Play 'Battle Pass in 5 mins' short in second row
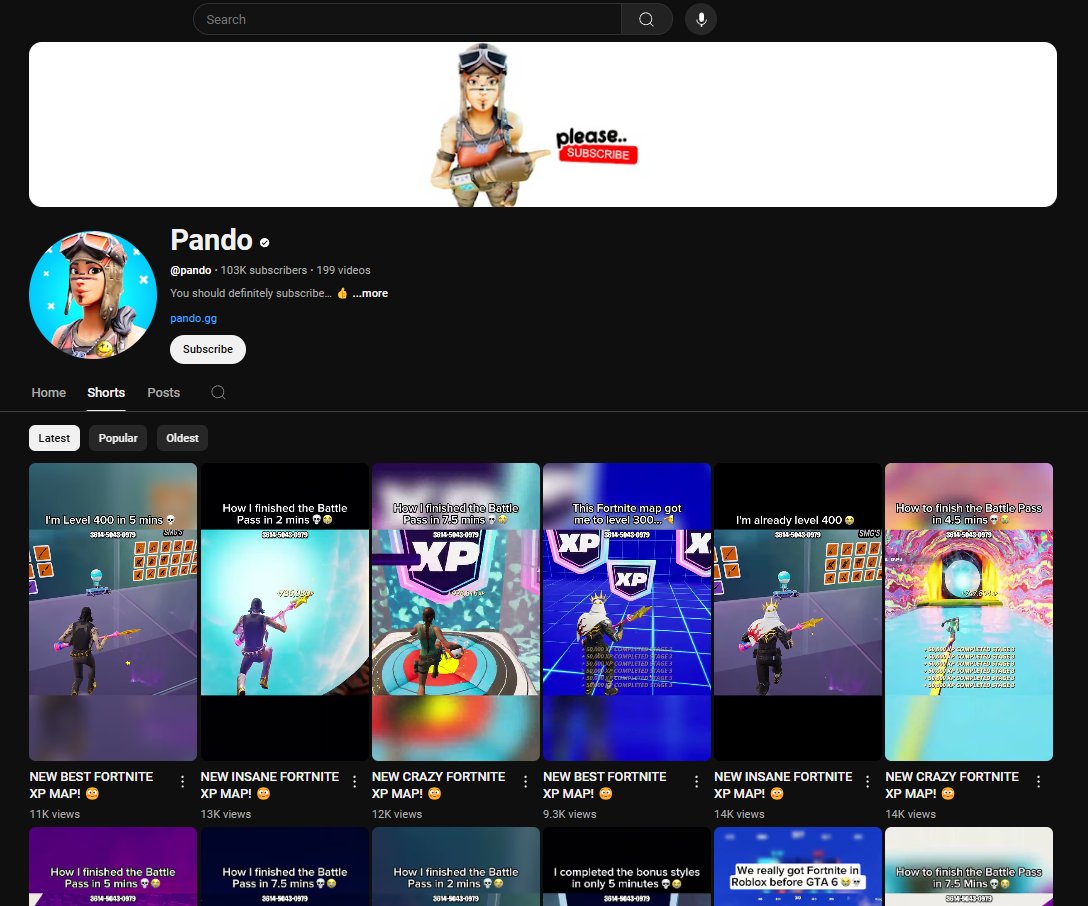This screenshot has width=1088, height=906. (113, 866)
